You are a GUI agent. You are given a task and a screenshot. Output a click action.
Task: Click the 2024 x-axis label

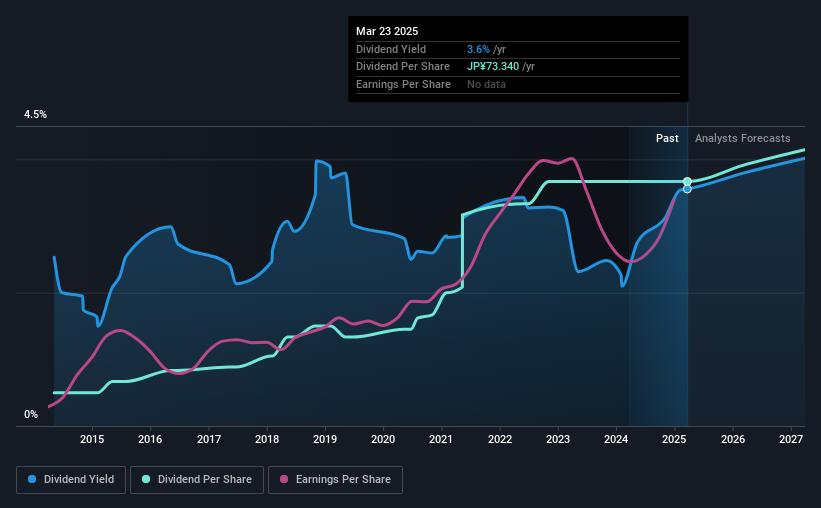[616, 439]
